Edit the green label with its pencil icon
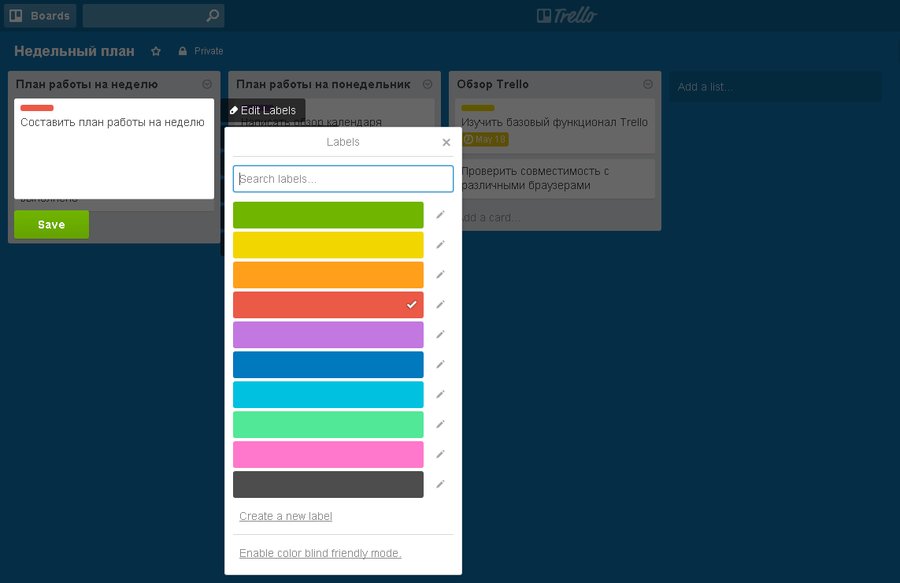 point(440,215)
